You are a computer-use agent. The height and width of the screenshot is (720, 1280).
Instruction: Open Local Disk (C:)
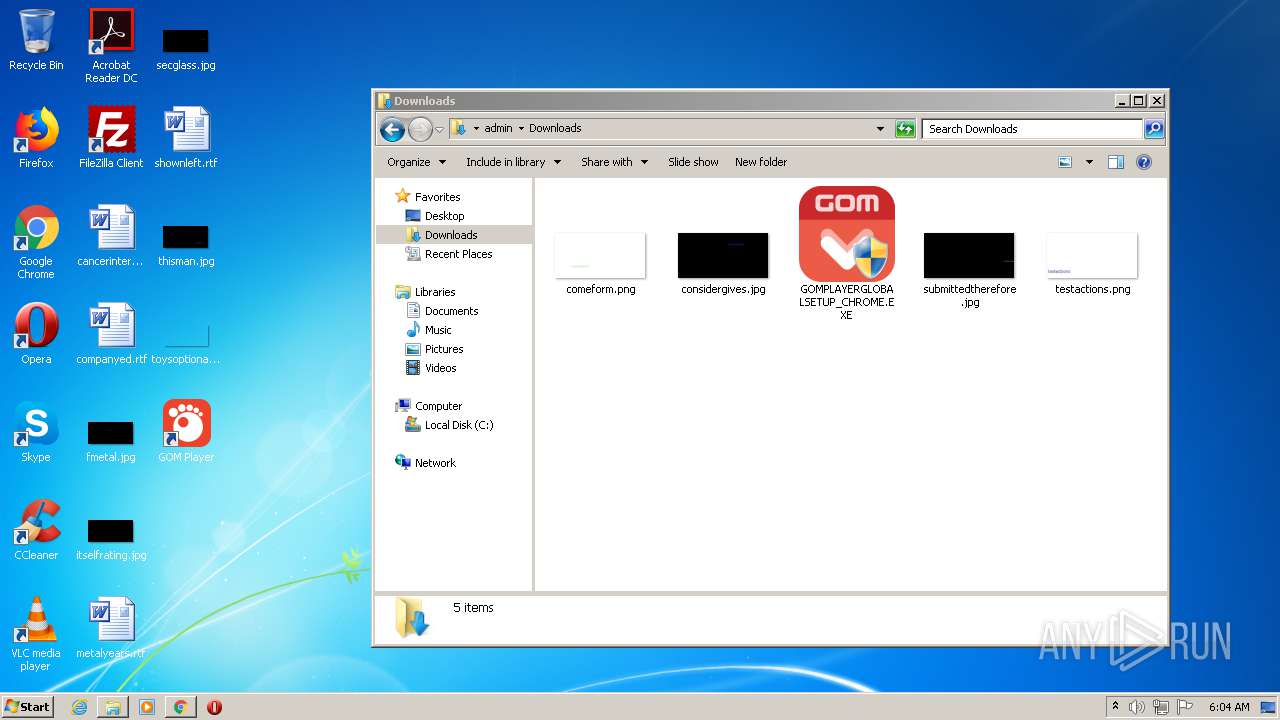point(458,425)
